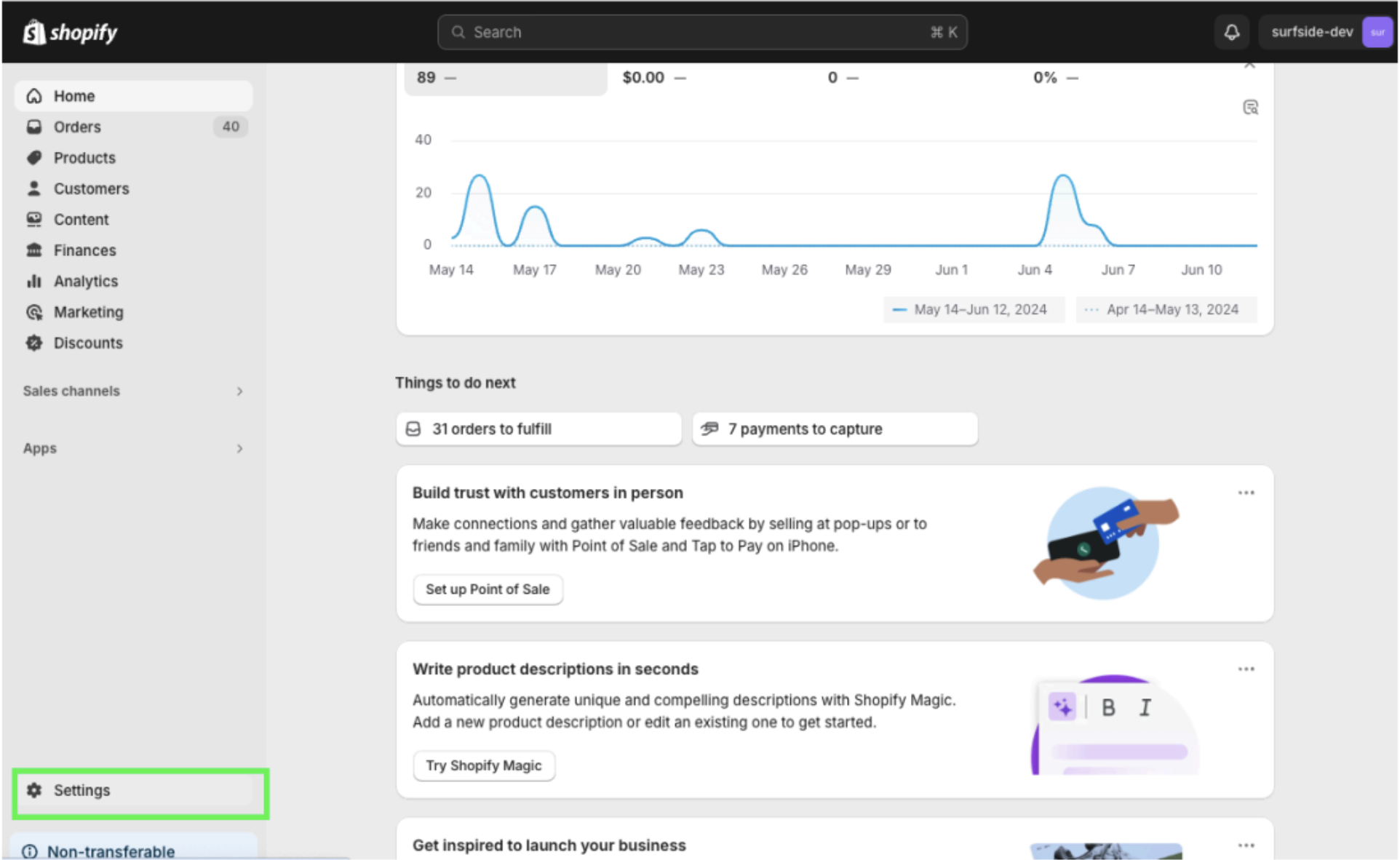Click May 14–Jun 12, 2024 legend
1400x860 pixels.
click(974, 310)
